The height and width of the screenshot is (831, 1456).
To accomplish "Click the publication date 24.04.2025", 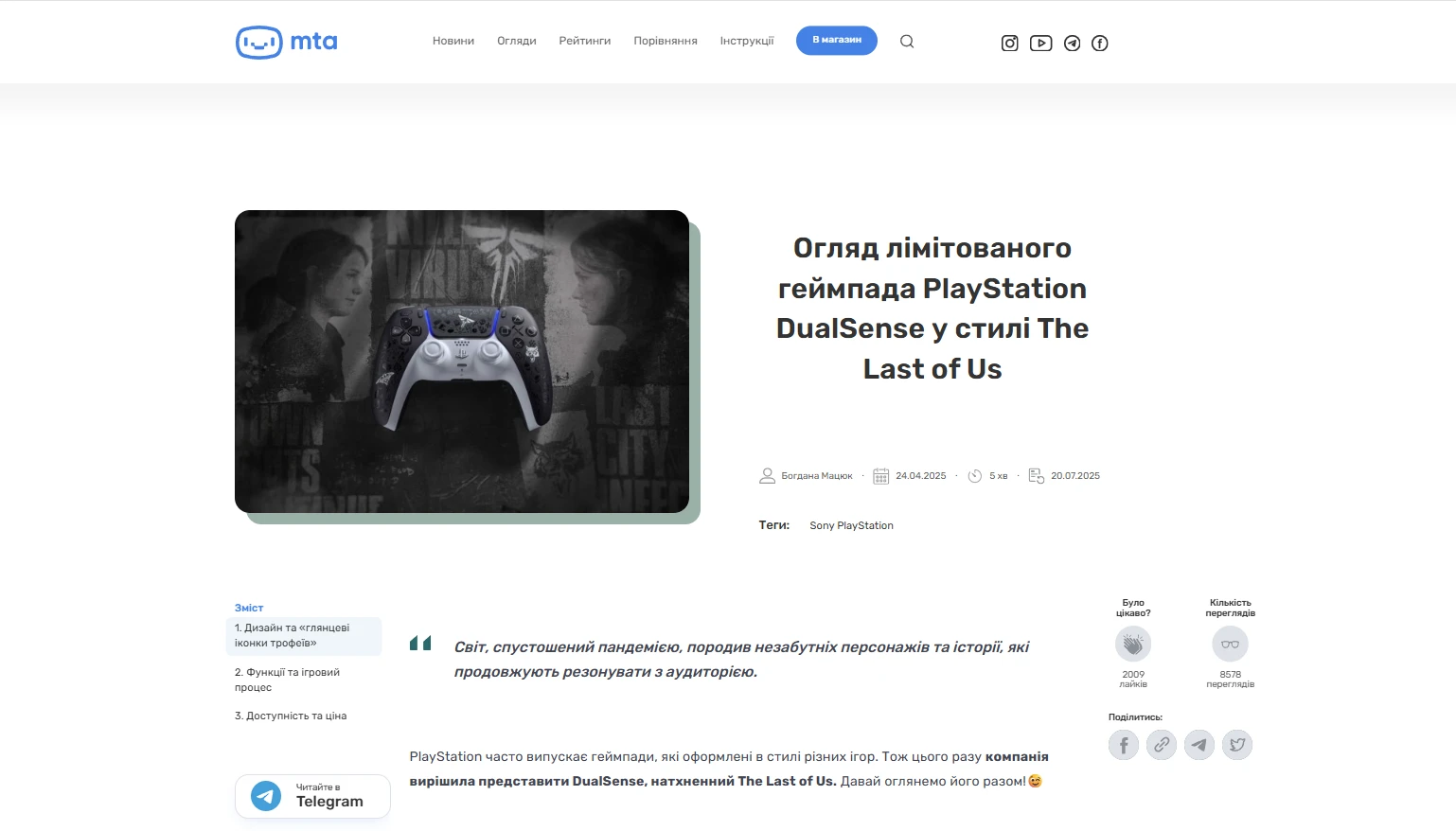I will (921, 476).
